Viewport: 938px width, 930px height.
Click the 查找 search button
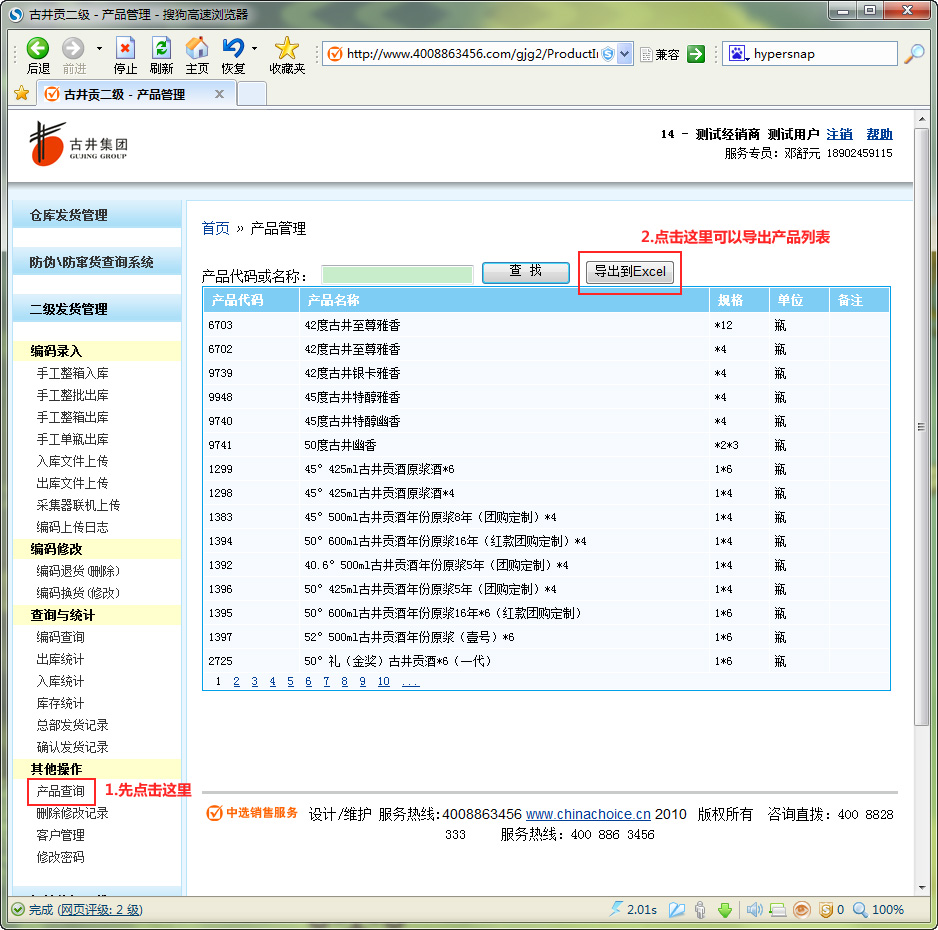click(525, 272)
